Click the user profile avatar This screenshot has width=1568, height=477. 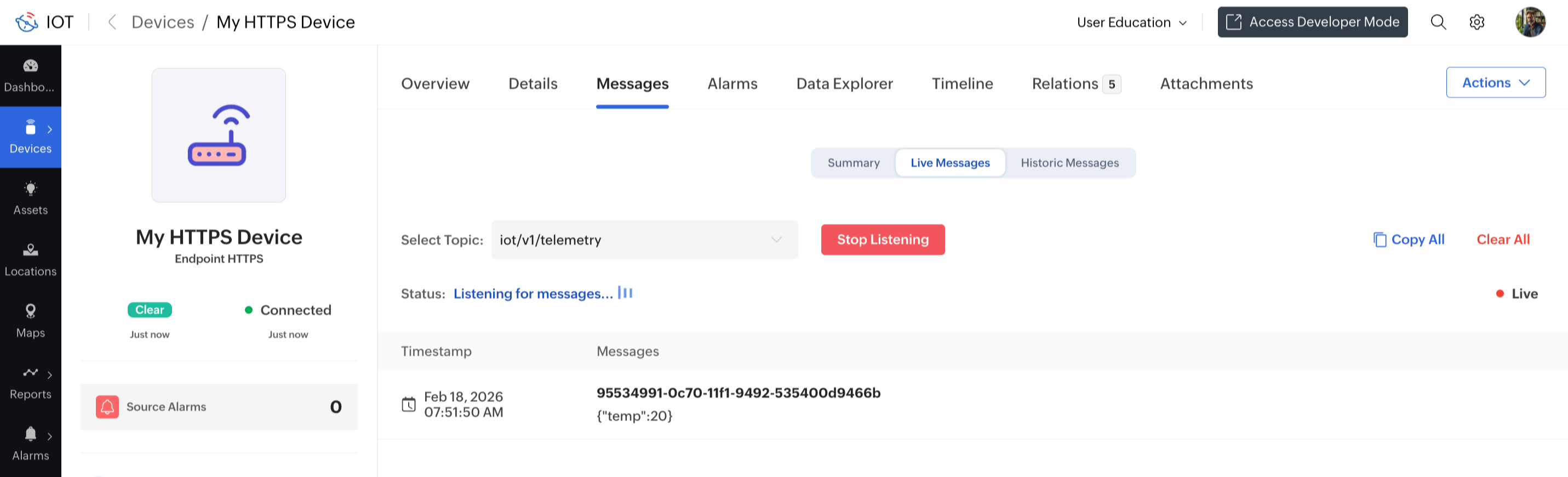[x=1530, y=22]
